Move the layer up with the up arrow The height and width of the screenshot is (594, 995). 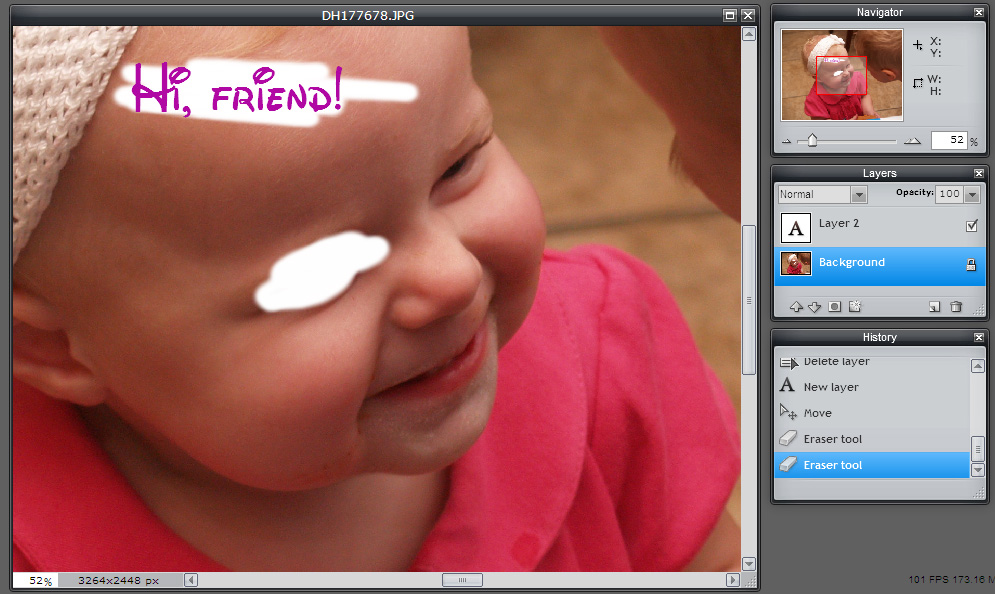pyautogui.click(x=796, y=307)
